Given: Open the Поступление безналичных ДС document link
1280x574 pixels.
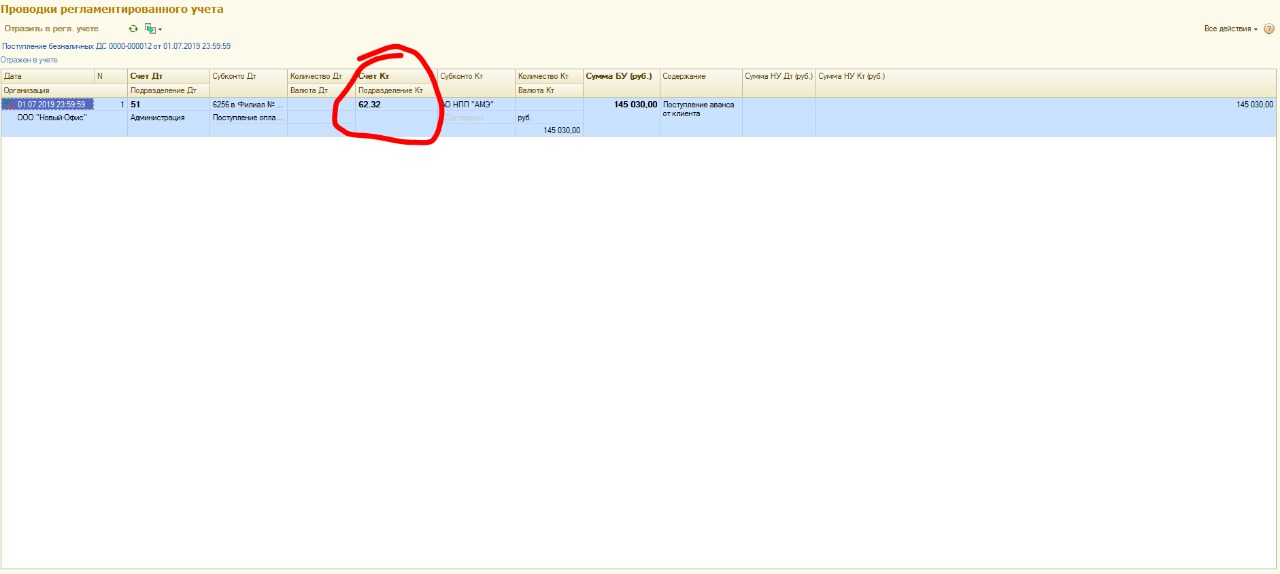Looking at the screenshot, I should [117, 46].
